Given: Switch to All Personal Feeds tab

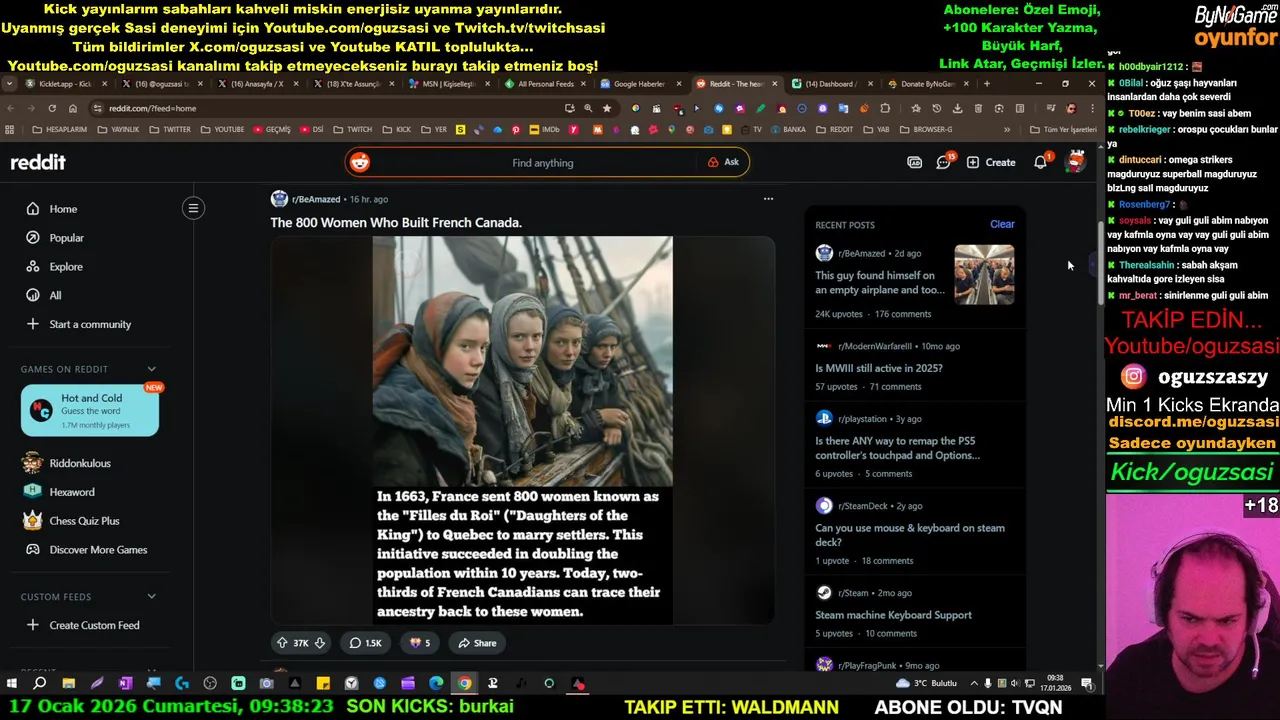Looking at the screenshot, I should tap(545, 84).
